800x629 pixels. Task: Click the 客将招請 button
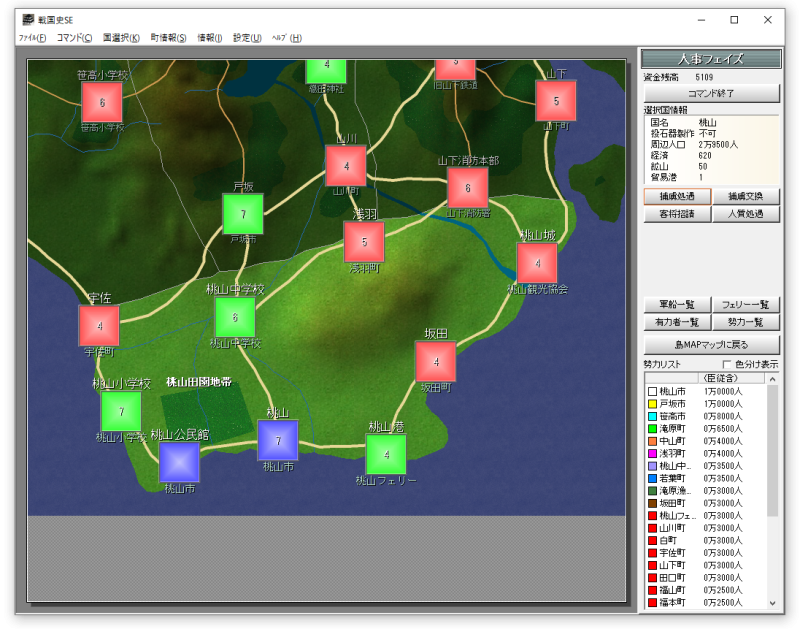pos(677,214)
